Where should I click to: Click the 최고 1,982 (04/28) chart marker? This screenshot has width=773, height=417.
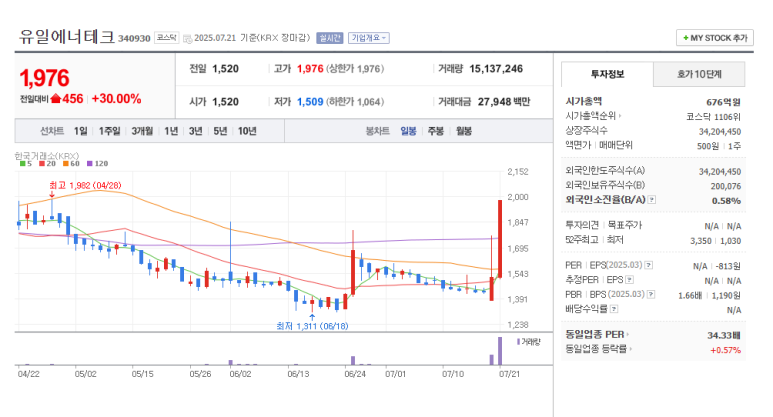pyautogui.click(x=85, y=185)
